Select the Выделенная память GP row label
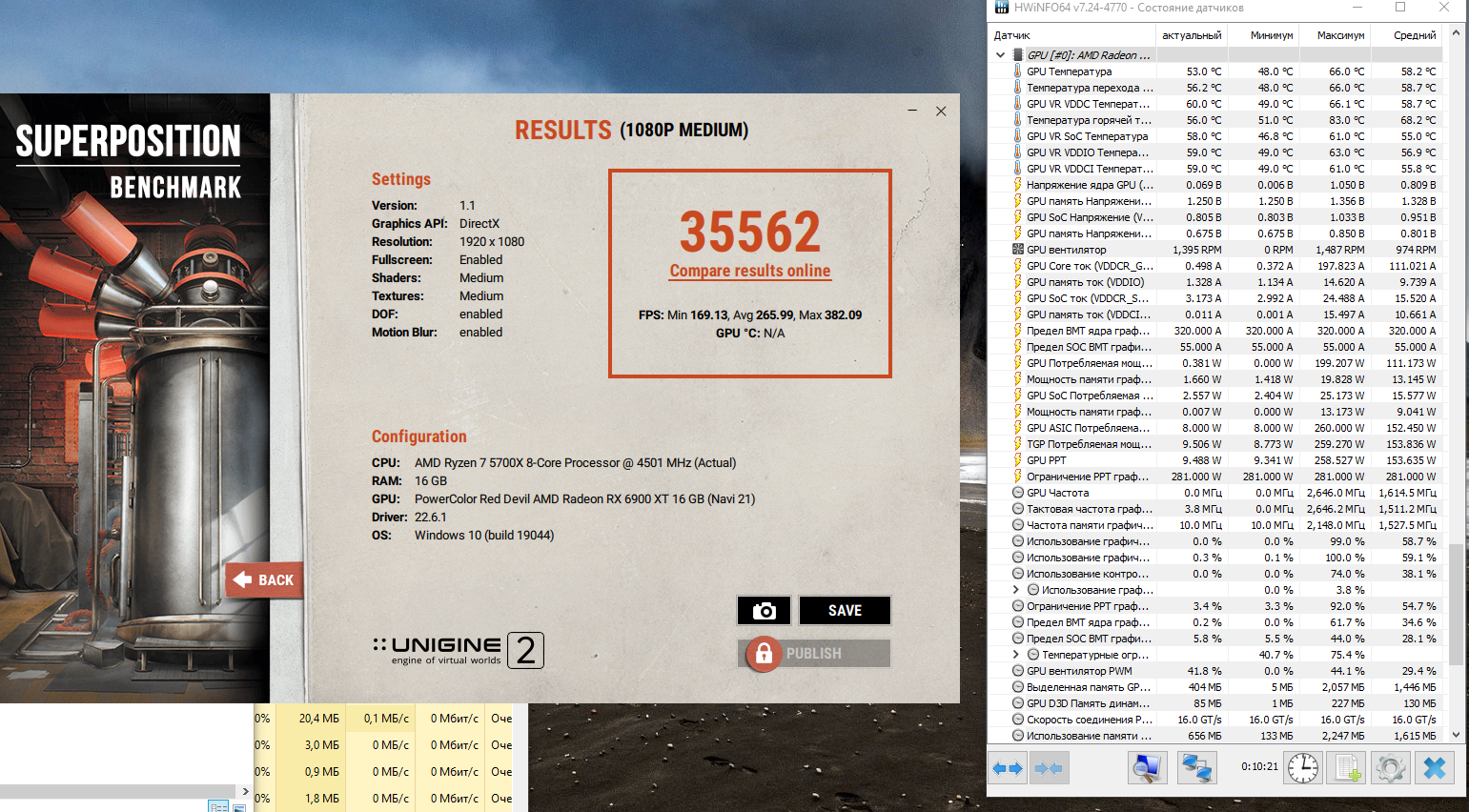Screen dimensions: 1469x812 (1090, 687)
